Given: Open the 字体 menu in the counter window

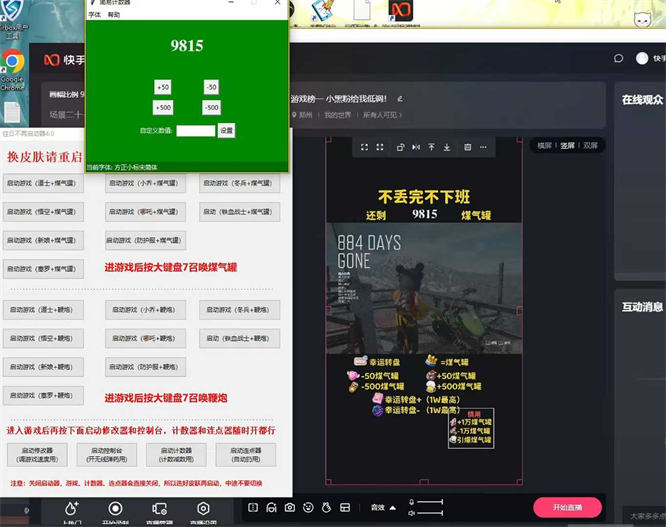Looking at the screenshot, I should [94, 15].
